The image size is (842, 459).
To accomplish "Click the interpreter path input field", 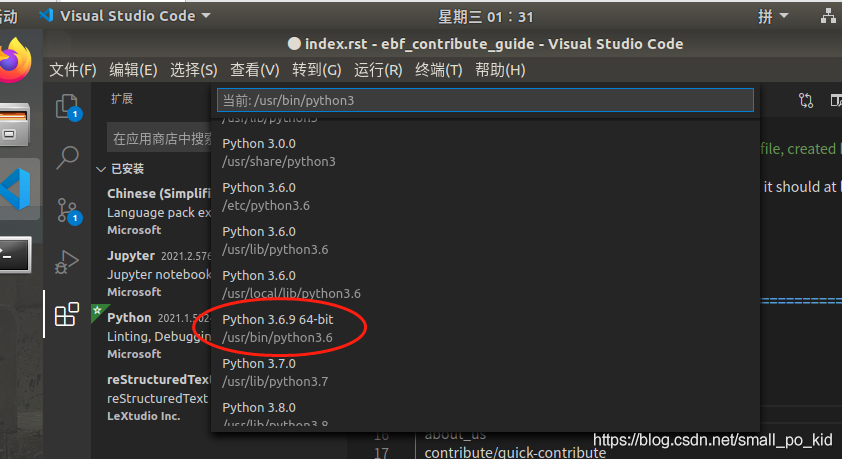I will (x=485, y=100).
